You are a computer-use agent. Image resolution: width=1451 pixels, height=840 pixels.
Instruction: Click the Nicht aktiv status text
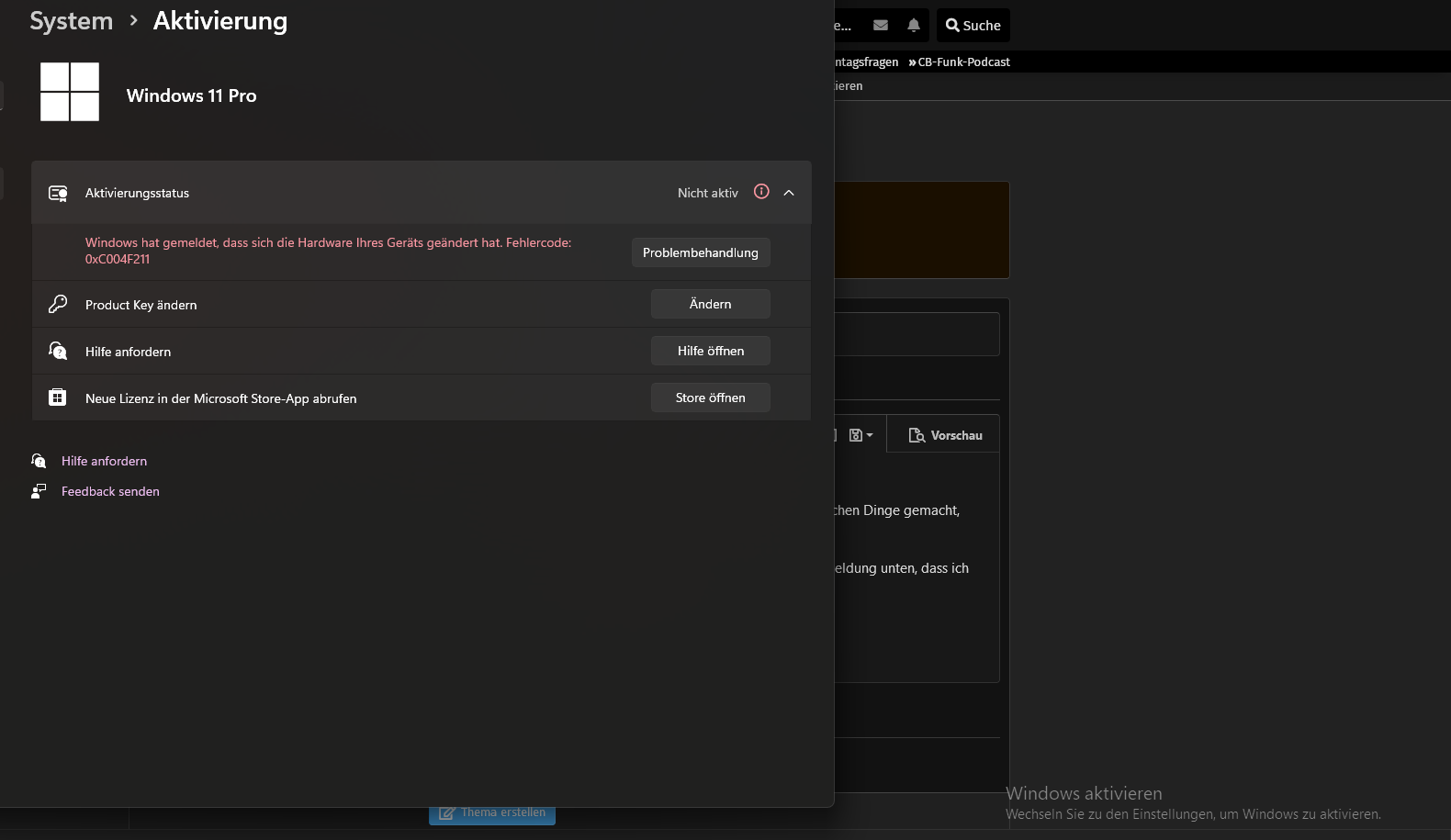(x=708, y=193)
